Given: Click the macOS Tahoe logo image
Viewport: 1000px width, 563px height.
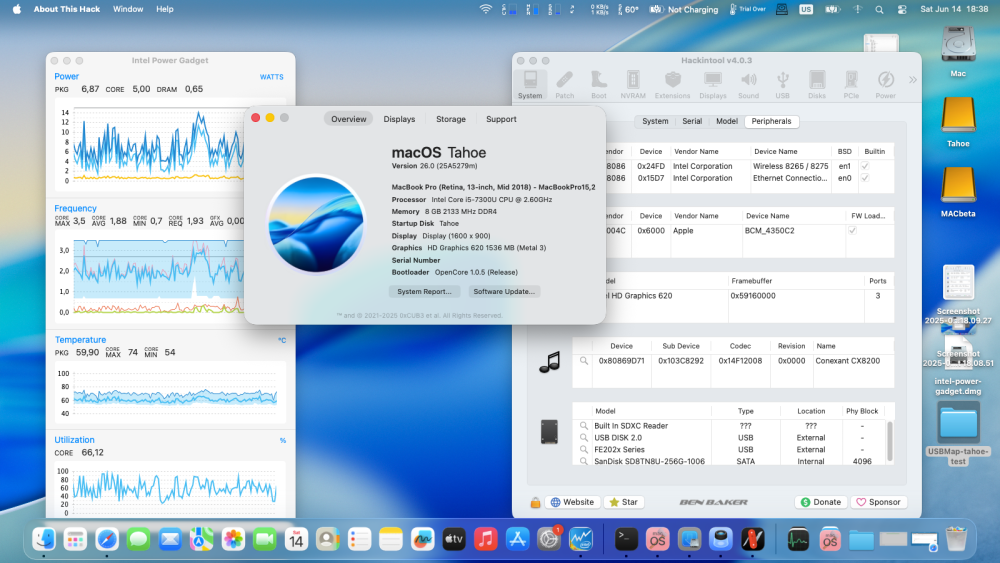Looking at the screenshot, I should 316,224.
